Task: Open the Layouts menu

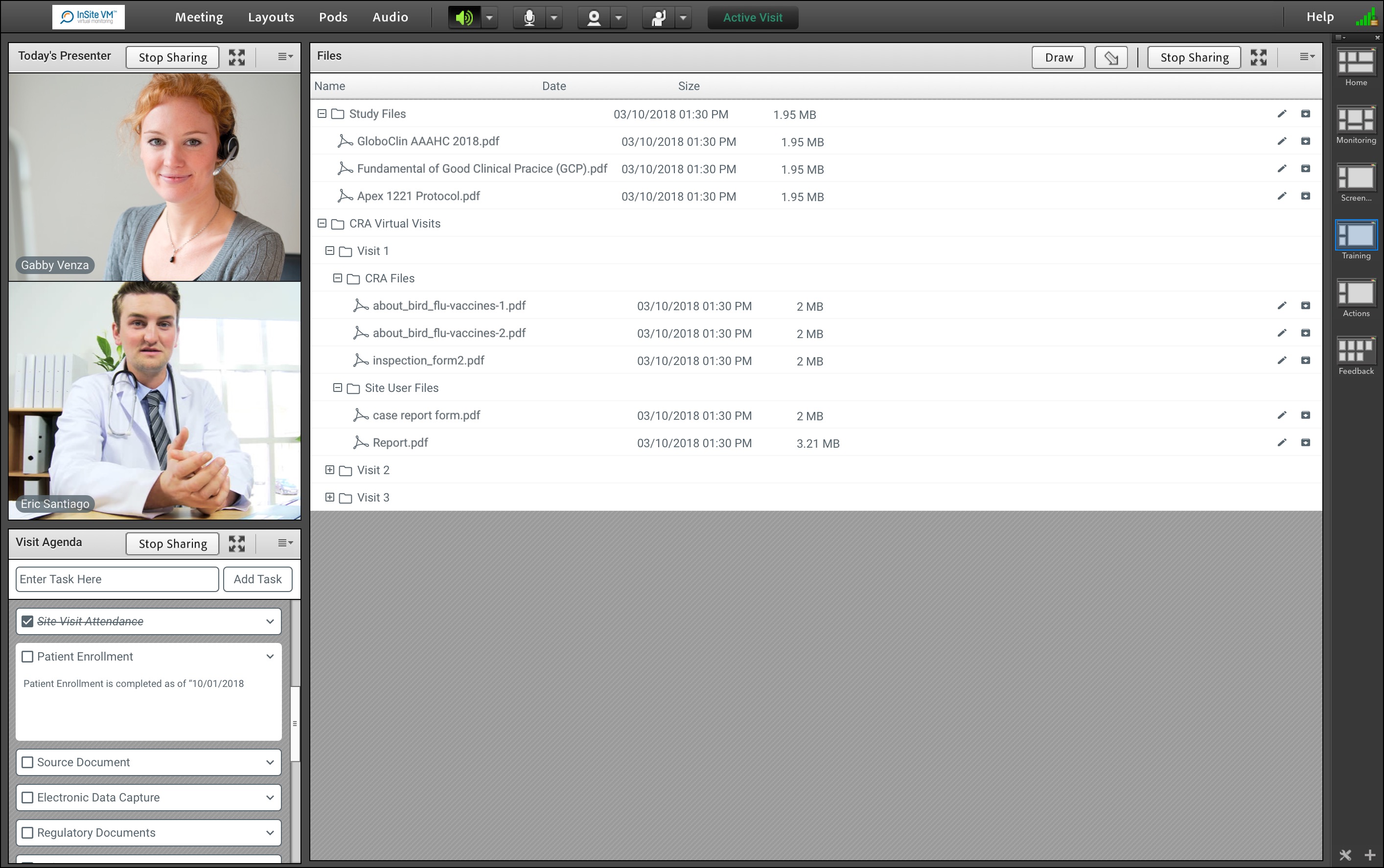Action: tap(271, 17)
